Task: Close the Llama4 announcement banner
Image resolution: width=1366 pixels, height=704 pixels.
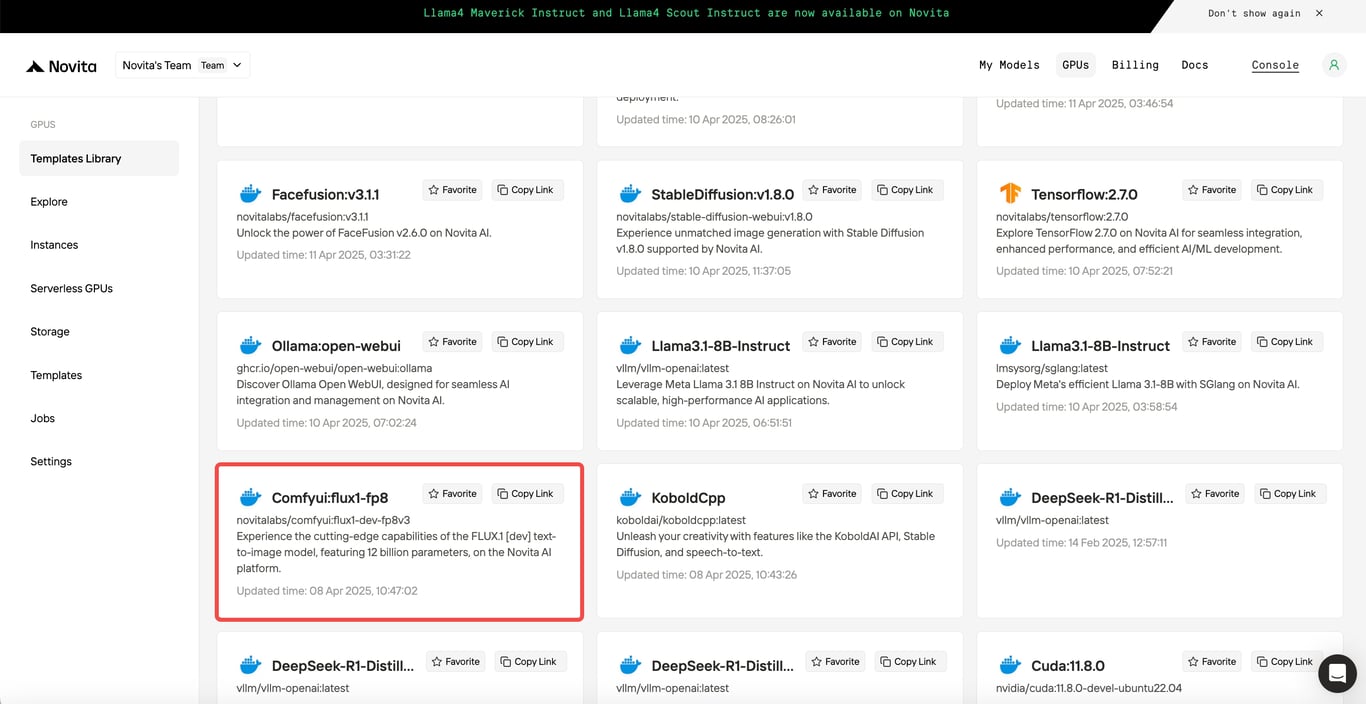Action: point(1319,13)
